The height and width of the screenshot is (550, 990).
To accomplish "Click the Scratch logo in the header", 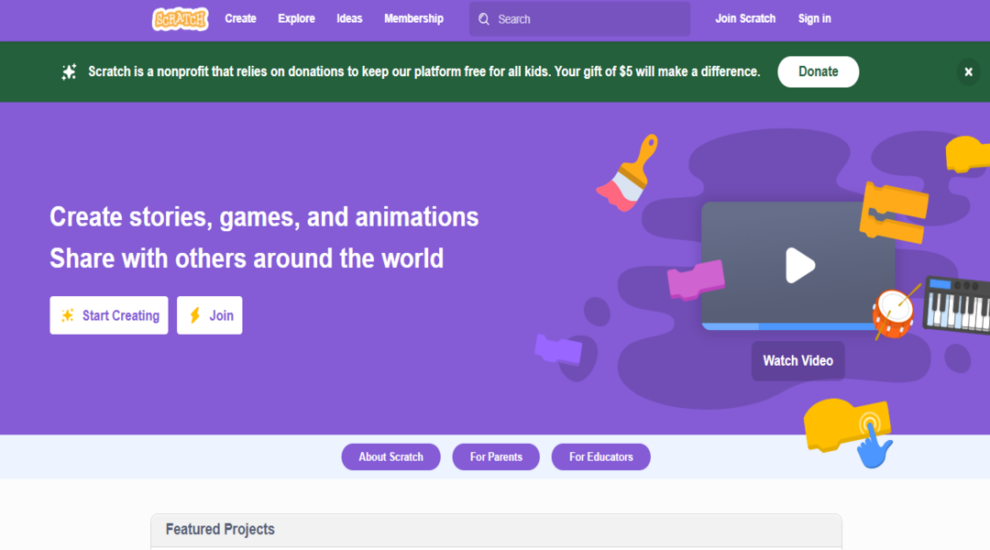I will [180, 19].
